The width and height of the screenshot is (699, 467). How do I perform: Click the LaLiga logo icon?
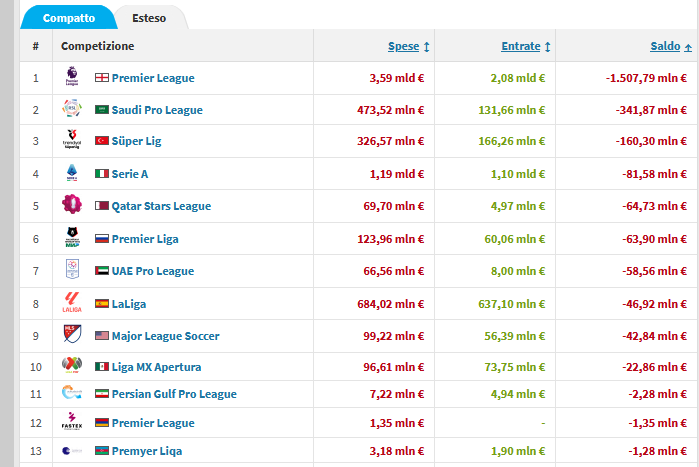72,302
